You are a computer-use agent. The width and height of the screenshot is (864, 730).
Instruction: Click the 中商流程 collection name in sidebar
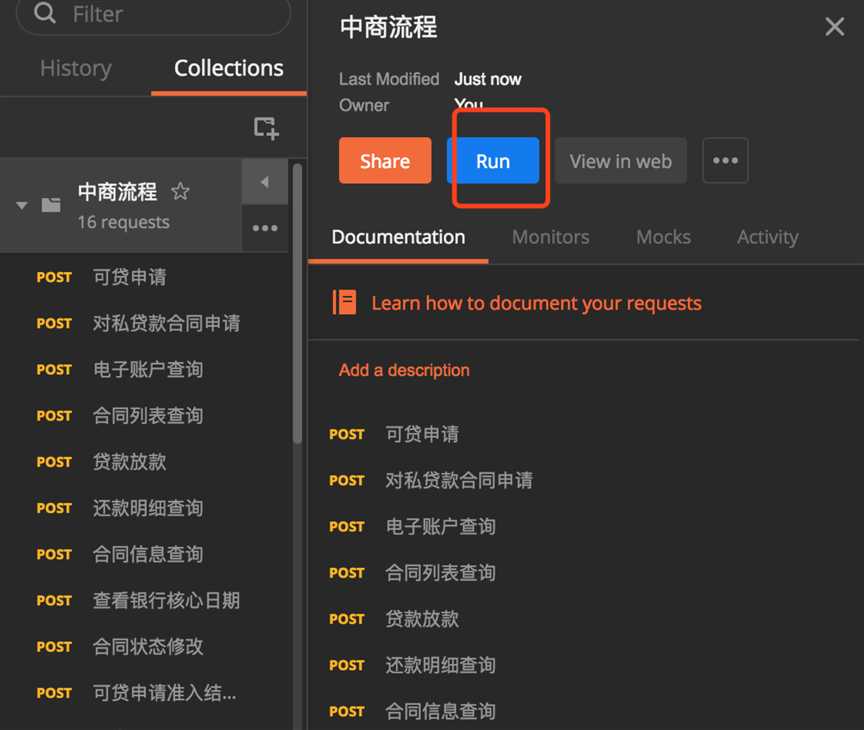(x=117, y=192)
